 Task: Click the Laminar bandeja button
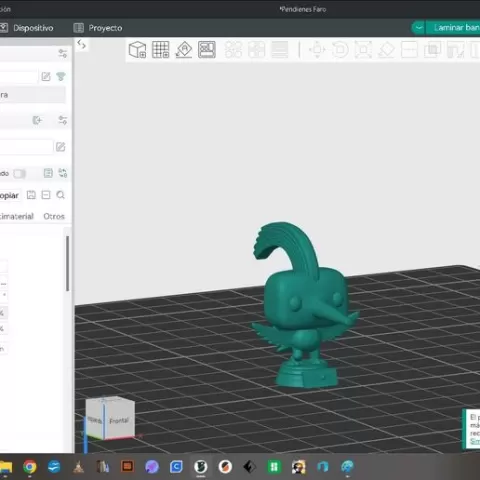click(453, 28)
